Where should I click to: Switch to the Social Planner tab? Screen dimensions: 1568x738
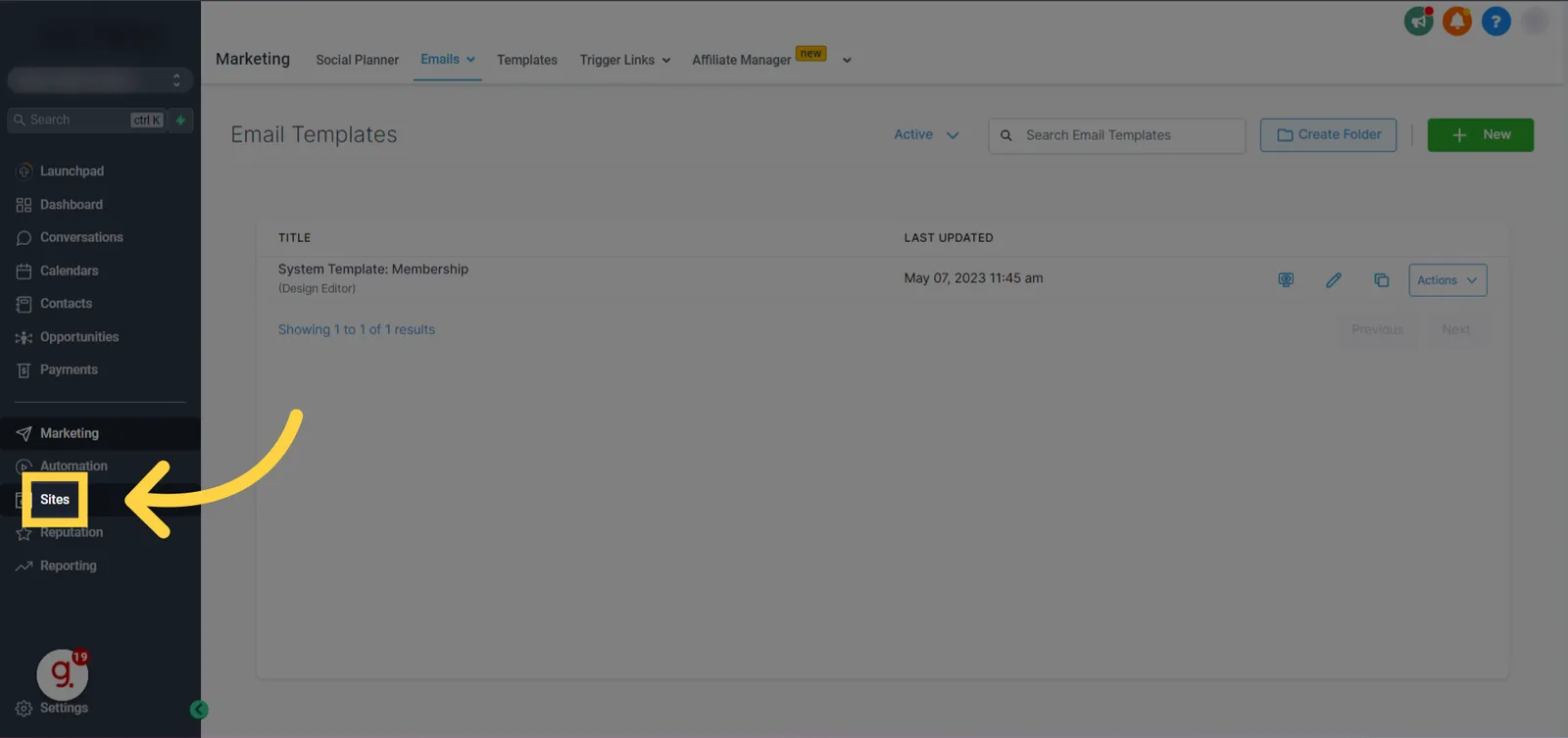(357, 60)
